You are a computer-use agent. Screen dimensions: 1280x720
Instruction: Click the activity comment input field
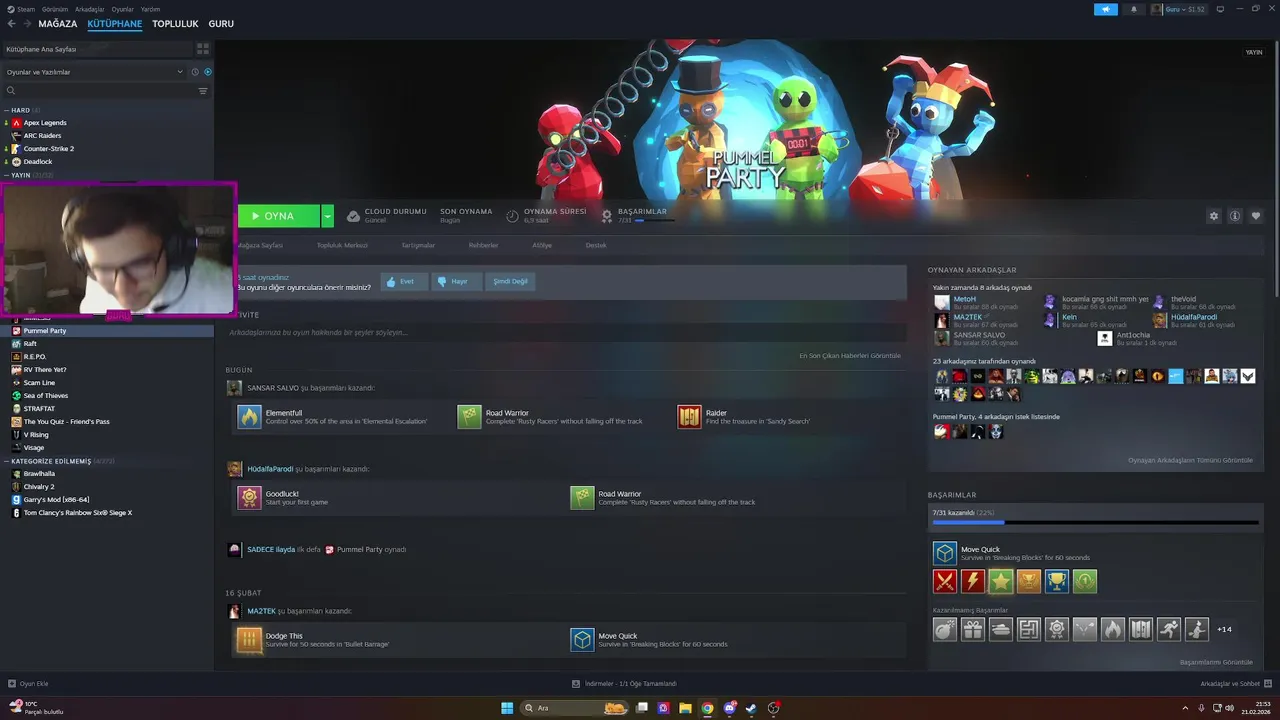(564, 333)
